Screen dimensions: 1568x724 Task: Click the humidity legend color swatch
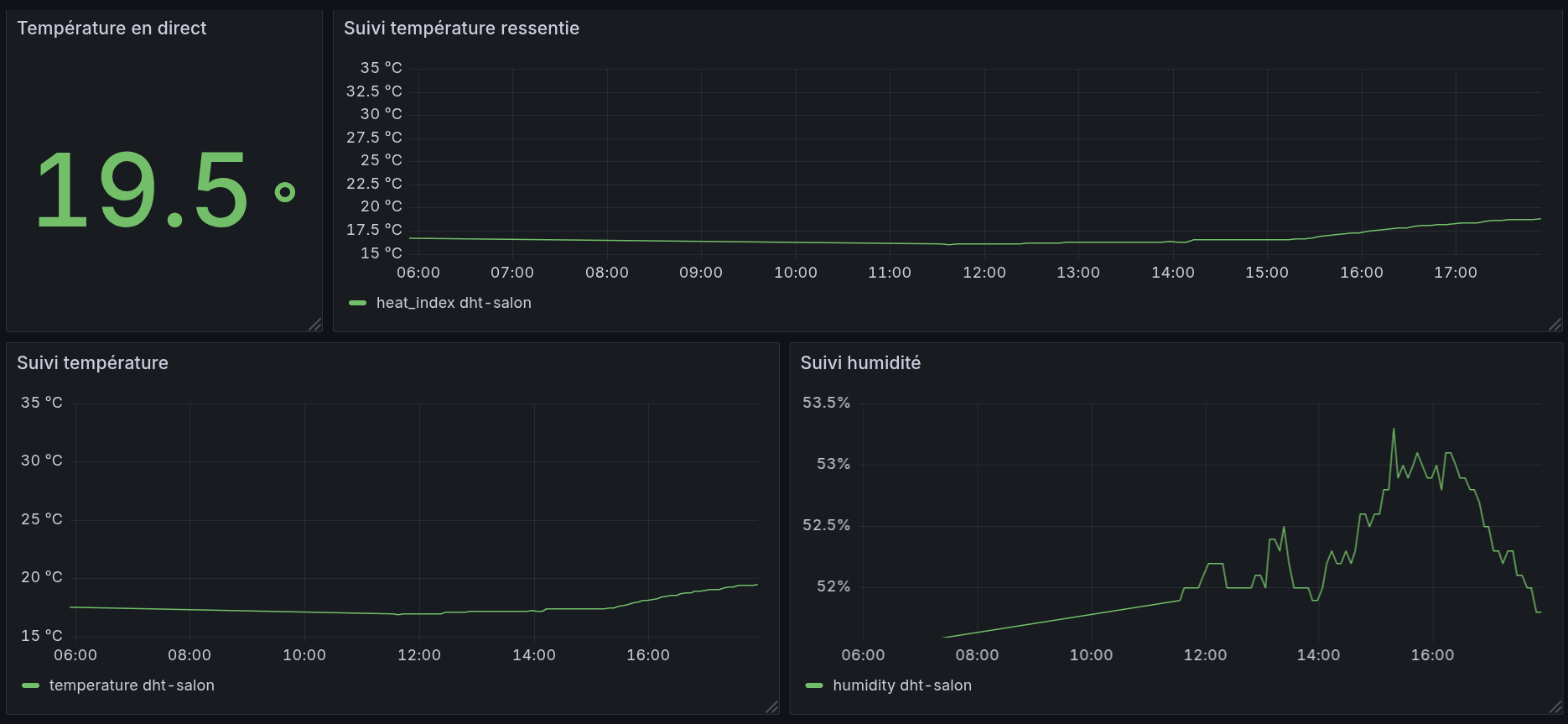click(814, 685)
